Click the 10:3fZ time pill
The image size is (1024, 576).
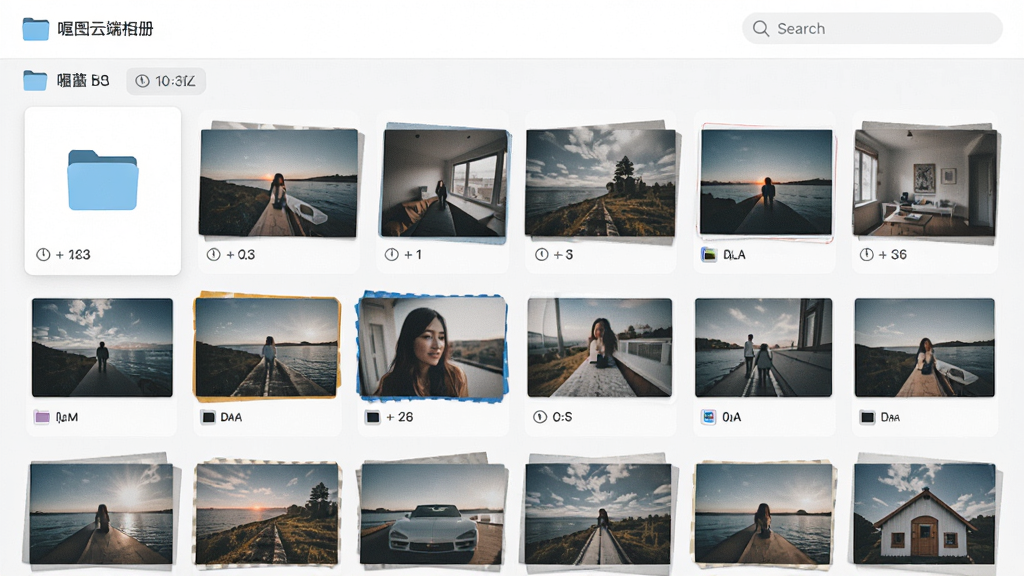pyautogui.click(x=166, y=81)
